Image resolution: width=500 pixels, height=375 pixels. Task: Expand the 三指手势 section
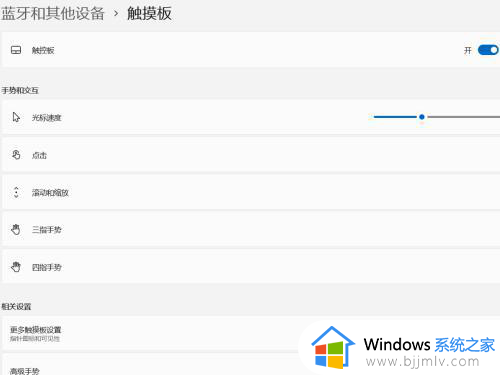(x=251, y=230)
